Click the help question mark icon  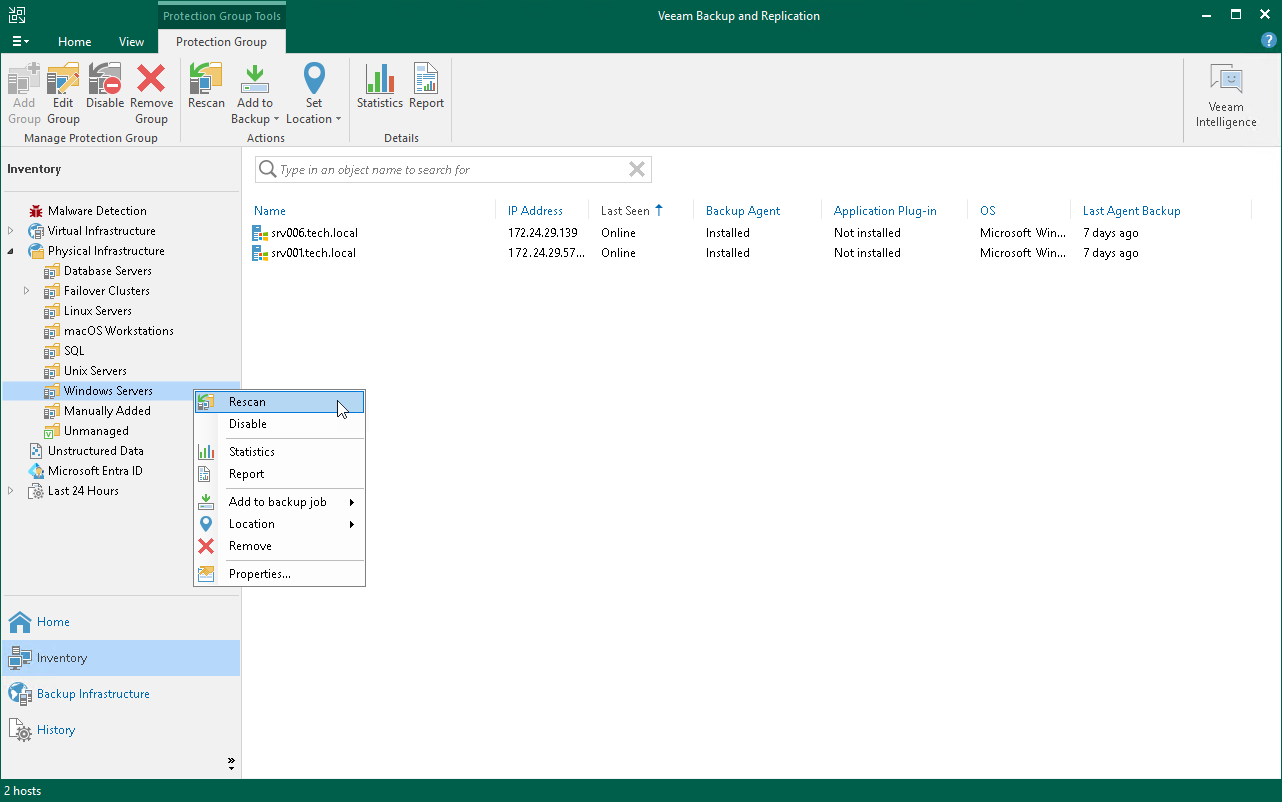pyautogui.click(x=1268, y=41)
